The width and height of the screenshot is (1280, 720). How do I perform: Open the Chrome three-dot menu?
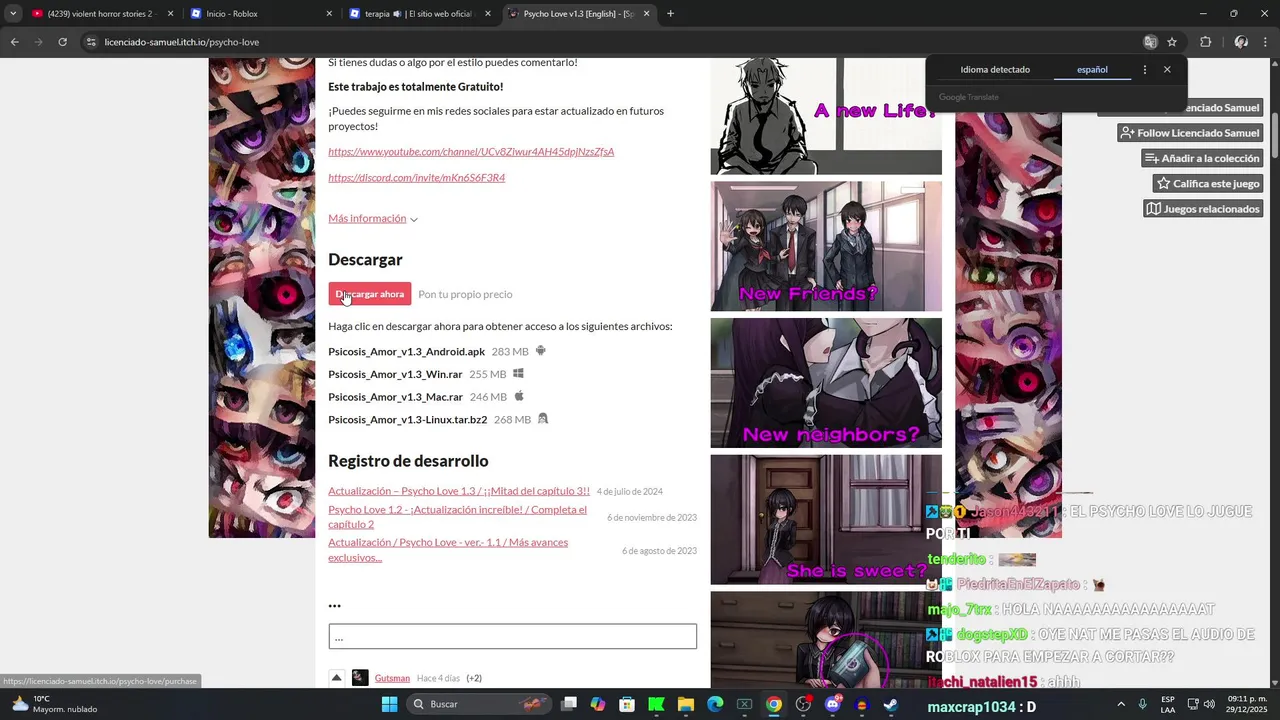[1266, 42]
